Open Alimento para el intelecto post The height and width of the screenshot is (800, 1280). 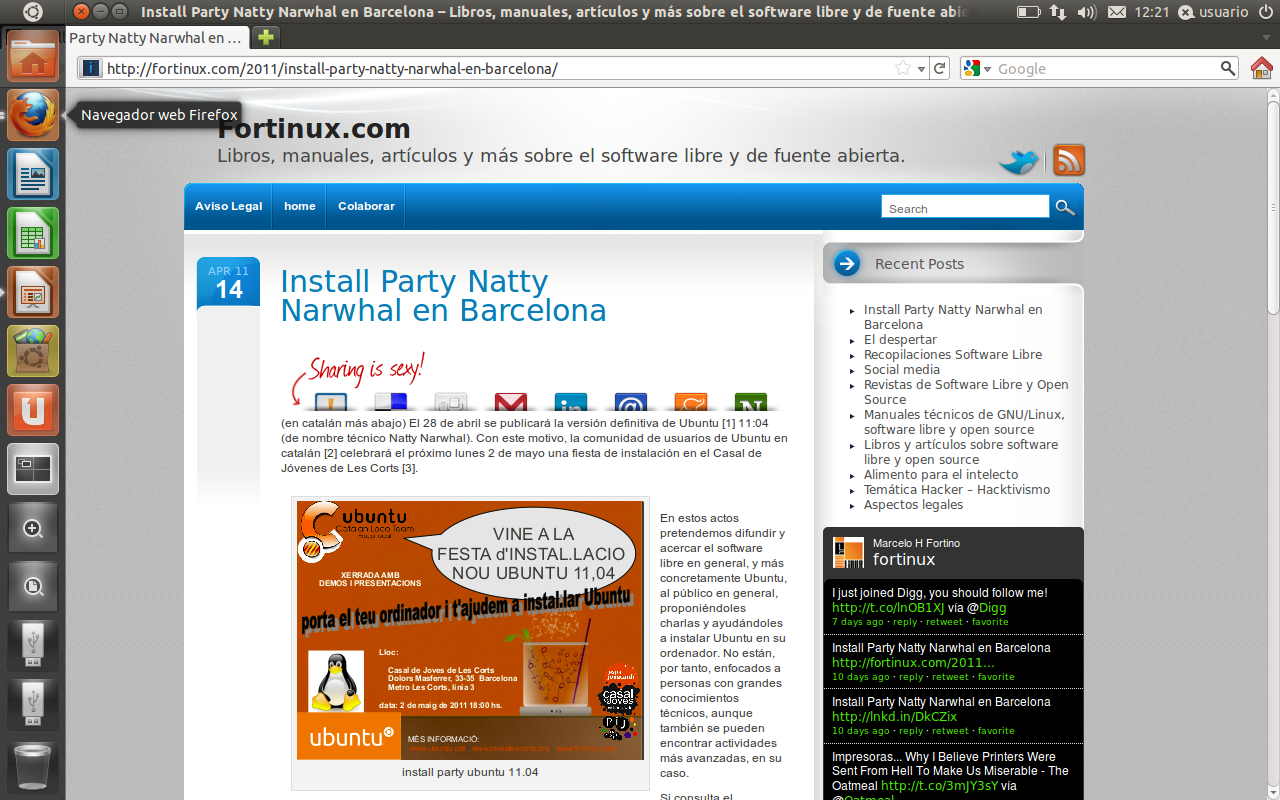click(x=941, y=475)
